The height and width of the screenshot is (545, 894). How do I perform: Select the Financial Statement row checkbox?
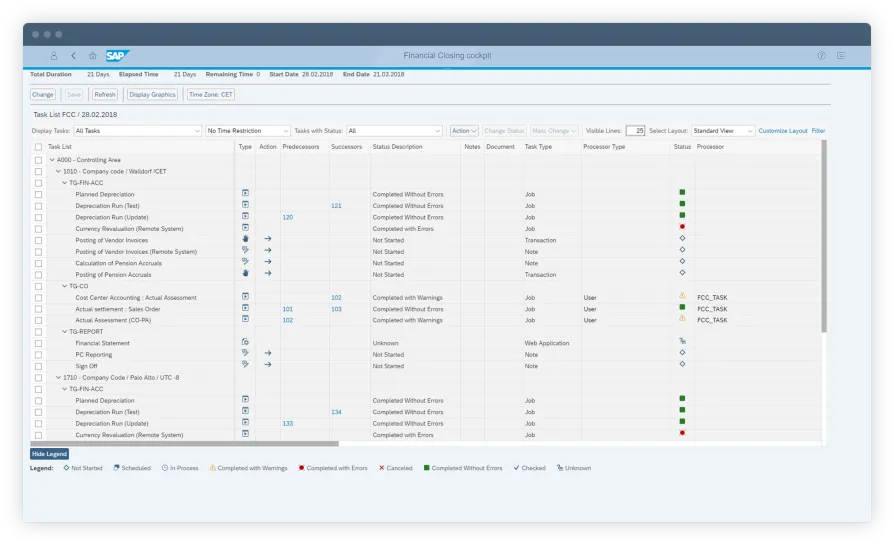[x=38, y=343]
